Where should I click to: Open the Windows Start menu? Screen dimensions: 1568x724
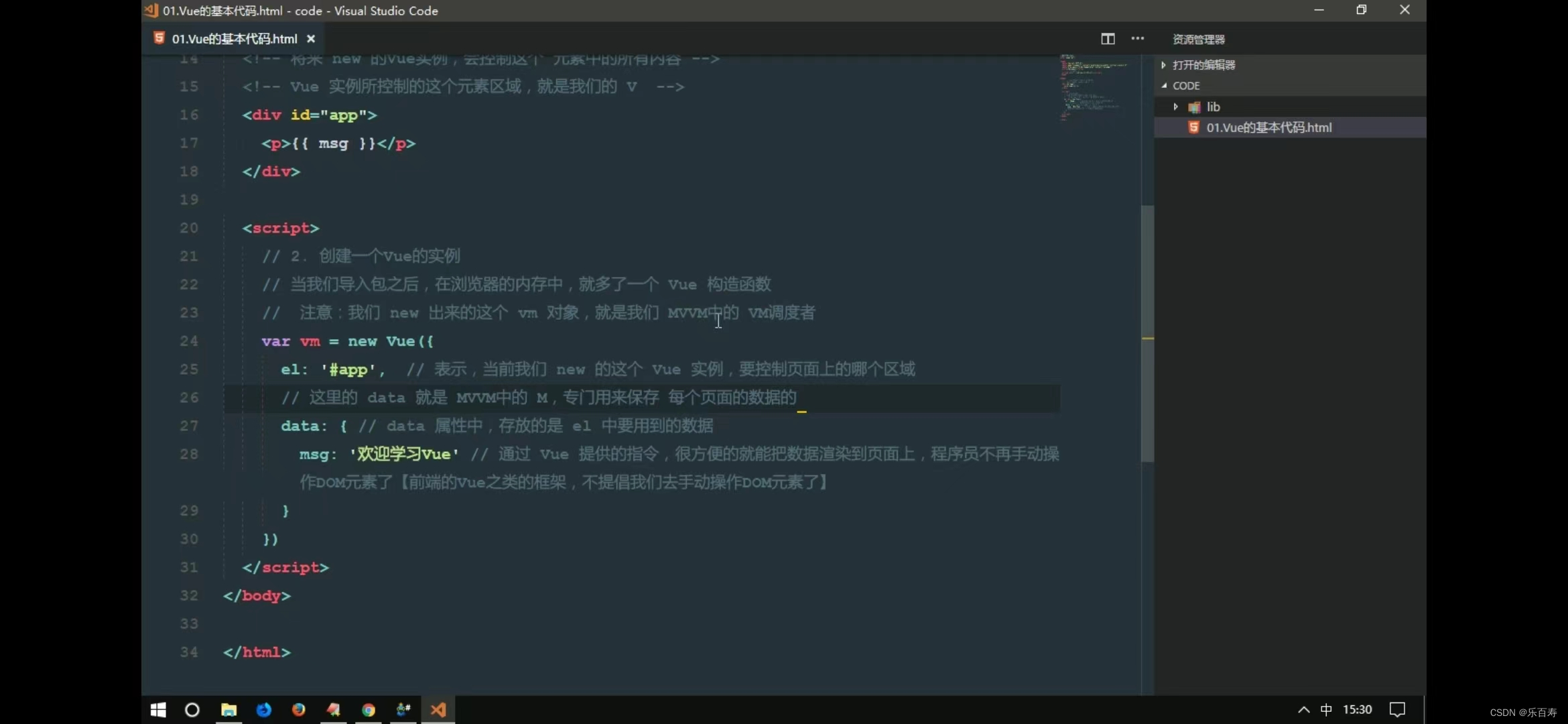click(x=158, y=710)
